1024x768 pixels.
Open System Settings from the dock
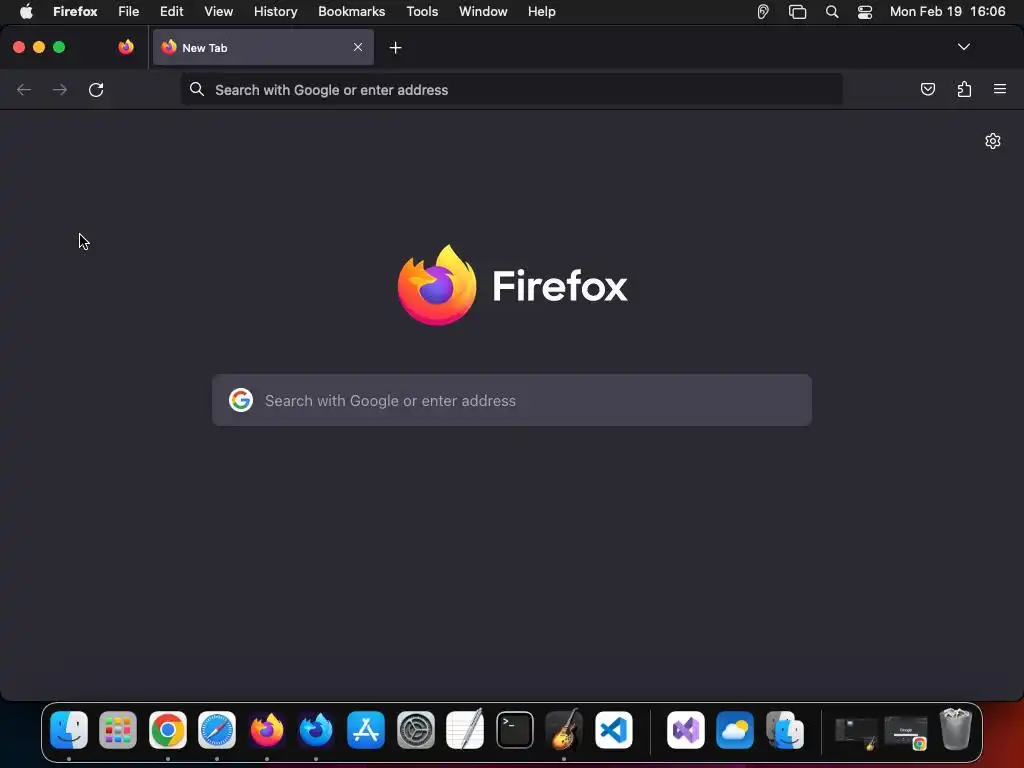click(415, 729)
